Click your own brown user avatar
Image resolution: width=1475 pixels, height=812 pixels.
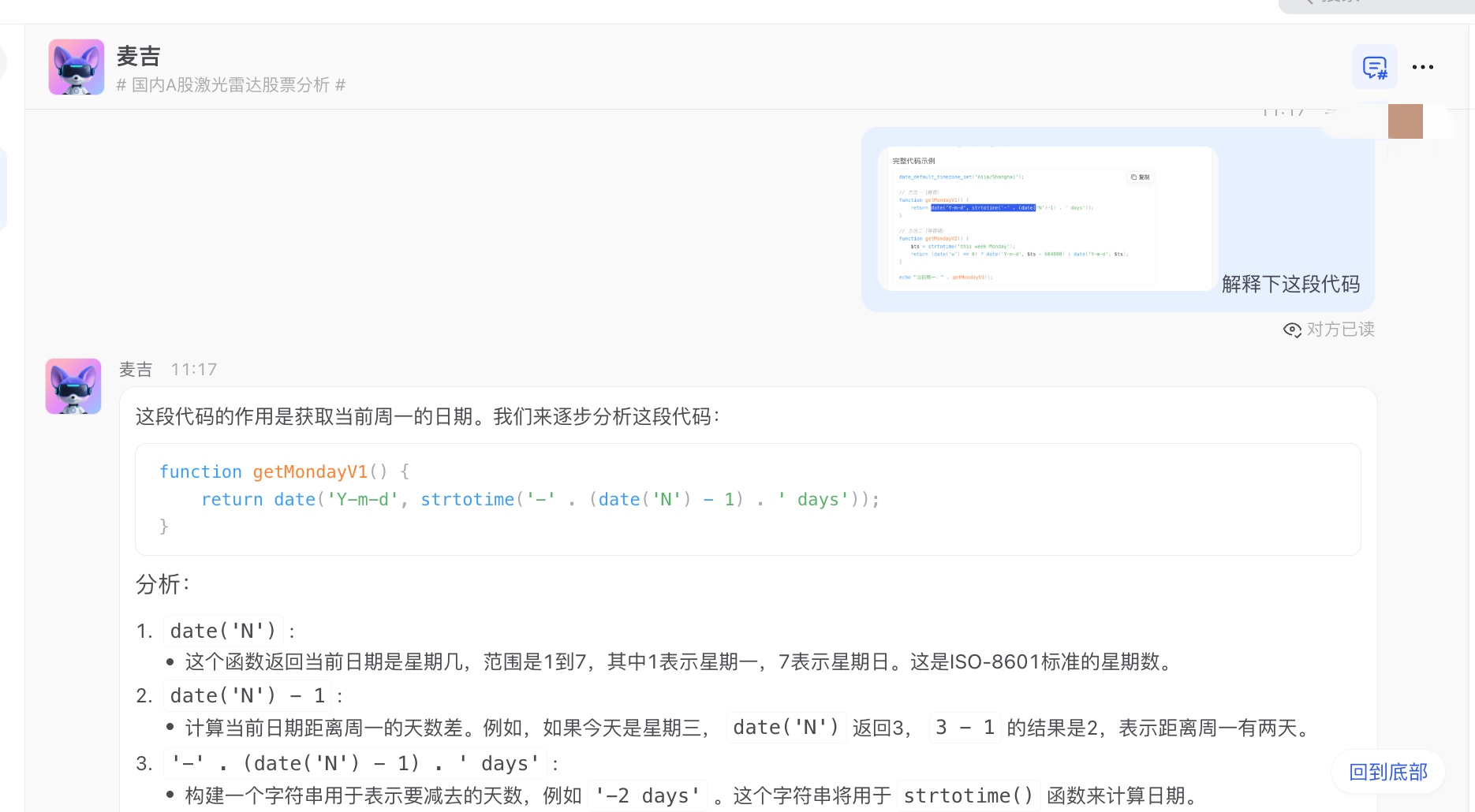(x=1405, y=121)
